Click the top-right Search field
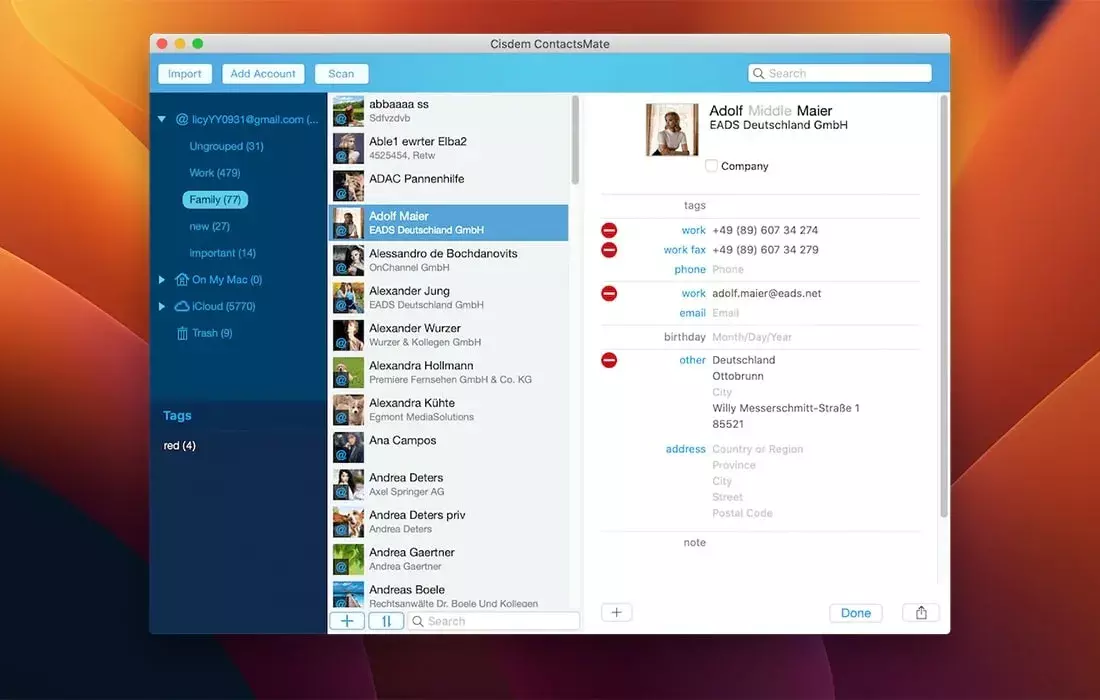This screenshot has height=700, width=1100. coord(840,74)
